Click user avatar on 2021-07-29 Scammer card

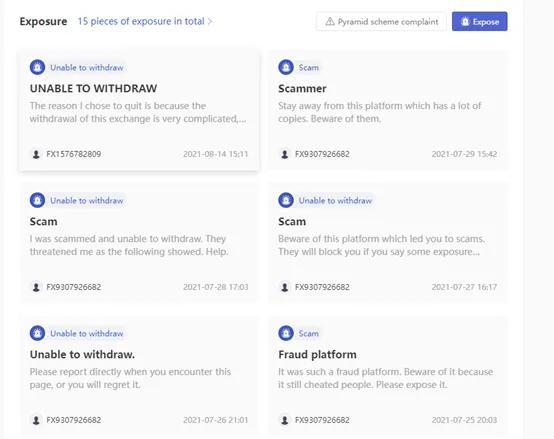tap(284, 154)
